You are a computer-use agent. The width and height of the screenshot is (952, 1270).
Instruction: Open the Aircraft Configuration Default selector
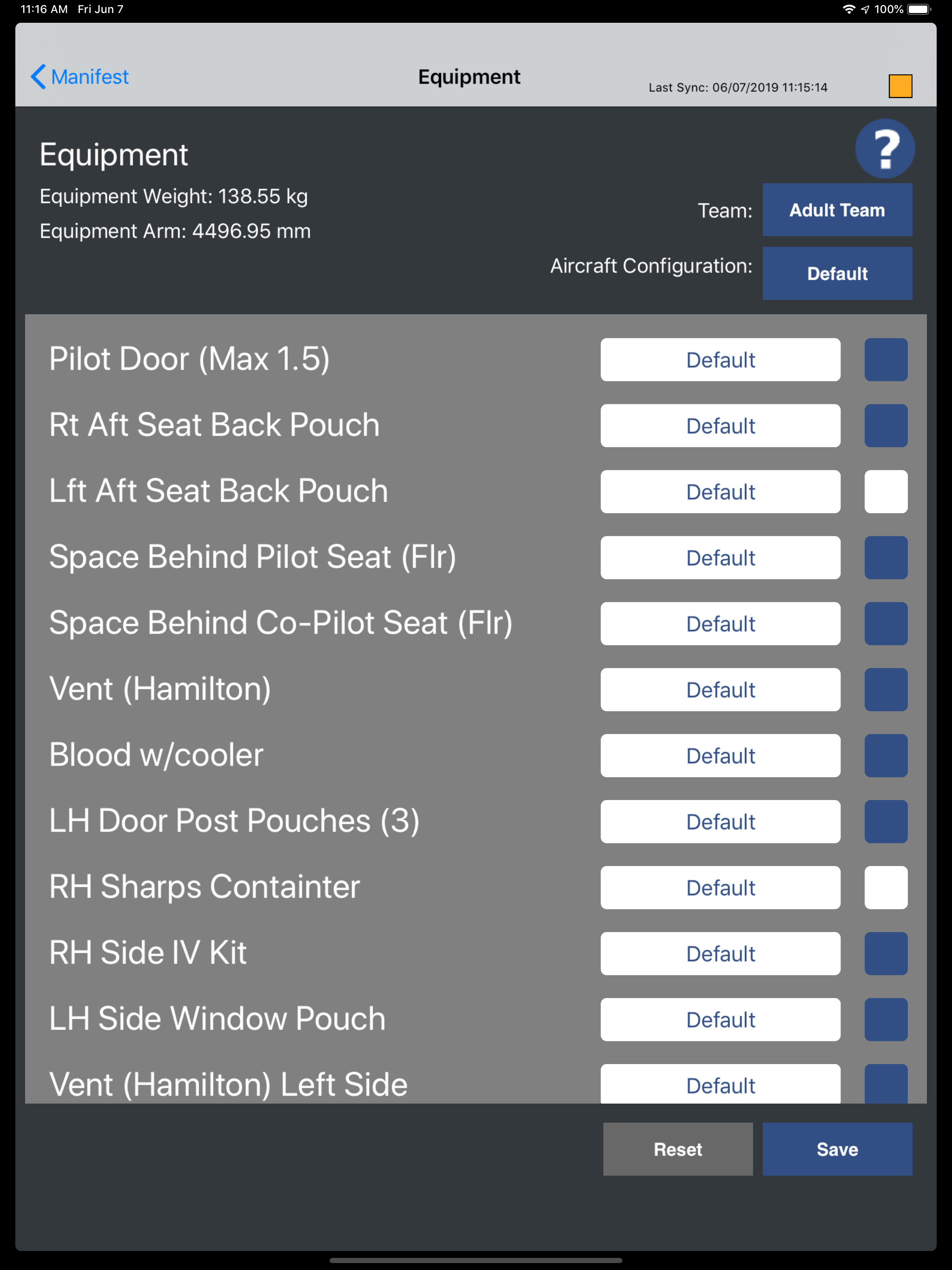837,273
